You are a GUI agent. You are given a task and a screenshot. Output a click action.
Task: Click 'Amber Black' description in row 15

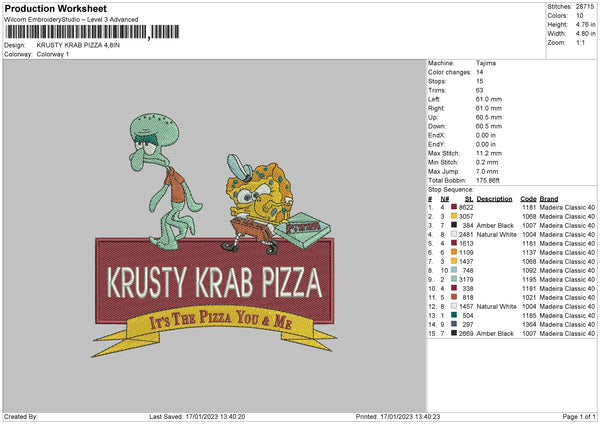click(495, 333)
